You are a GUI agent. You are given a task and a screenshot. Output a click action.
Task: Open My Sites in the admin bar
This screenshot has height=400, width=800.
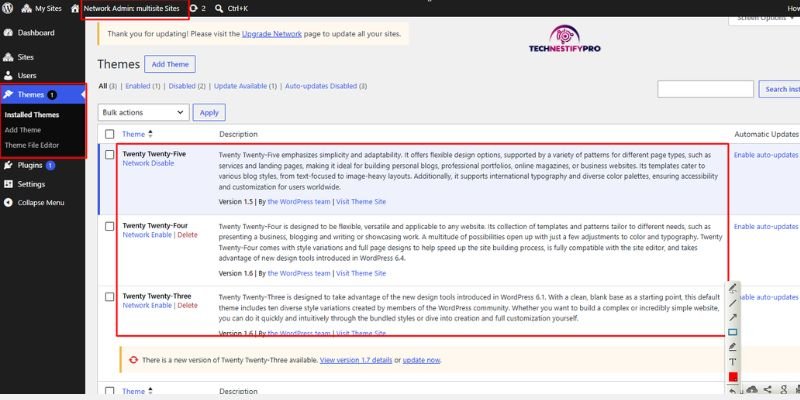tap(41, 9)
